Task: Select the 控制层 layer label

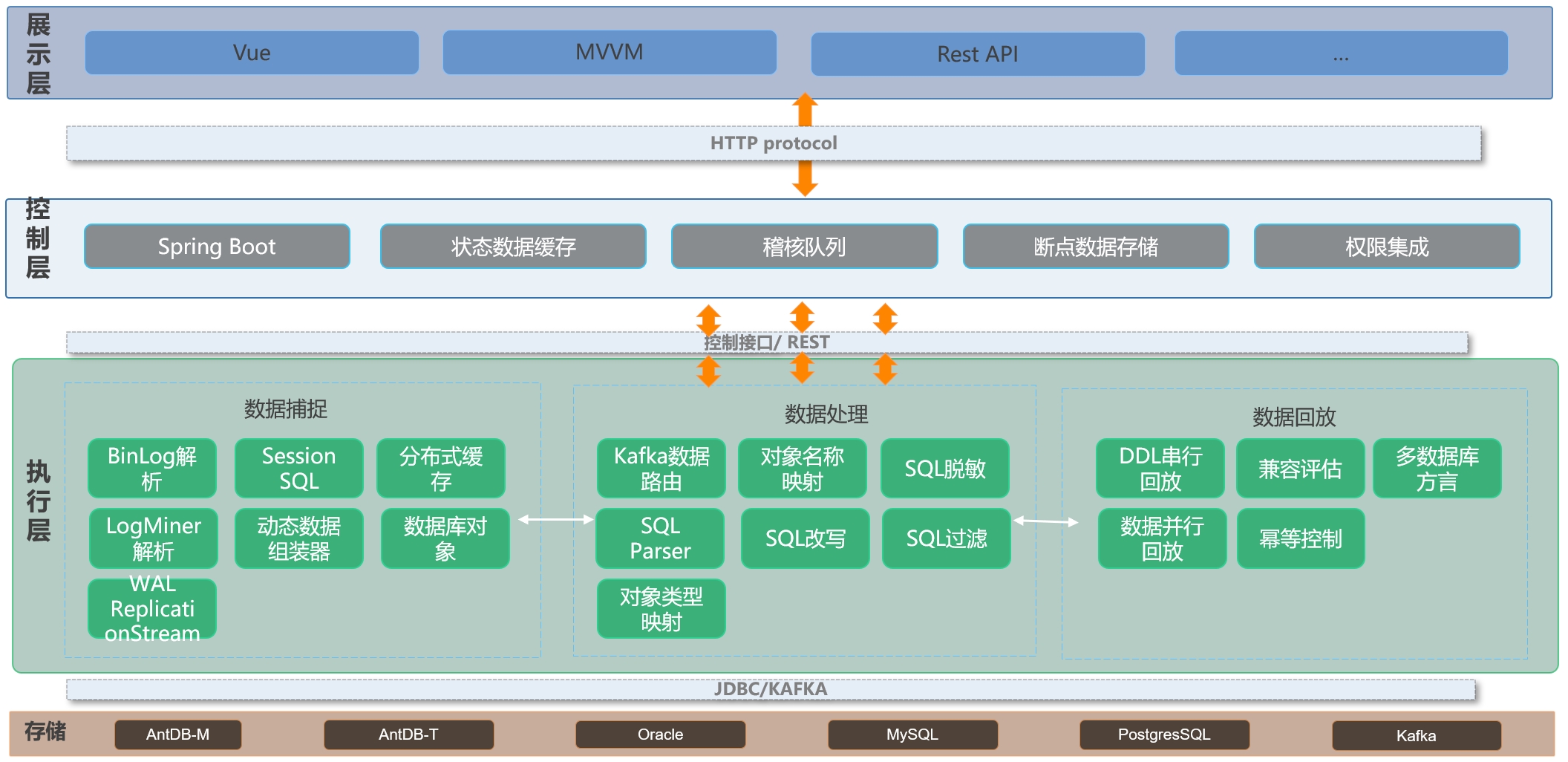Action: point(38,238)
